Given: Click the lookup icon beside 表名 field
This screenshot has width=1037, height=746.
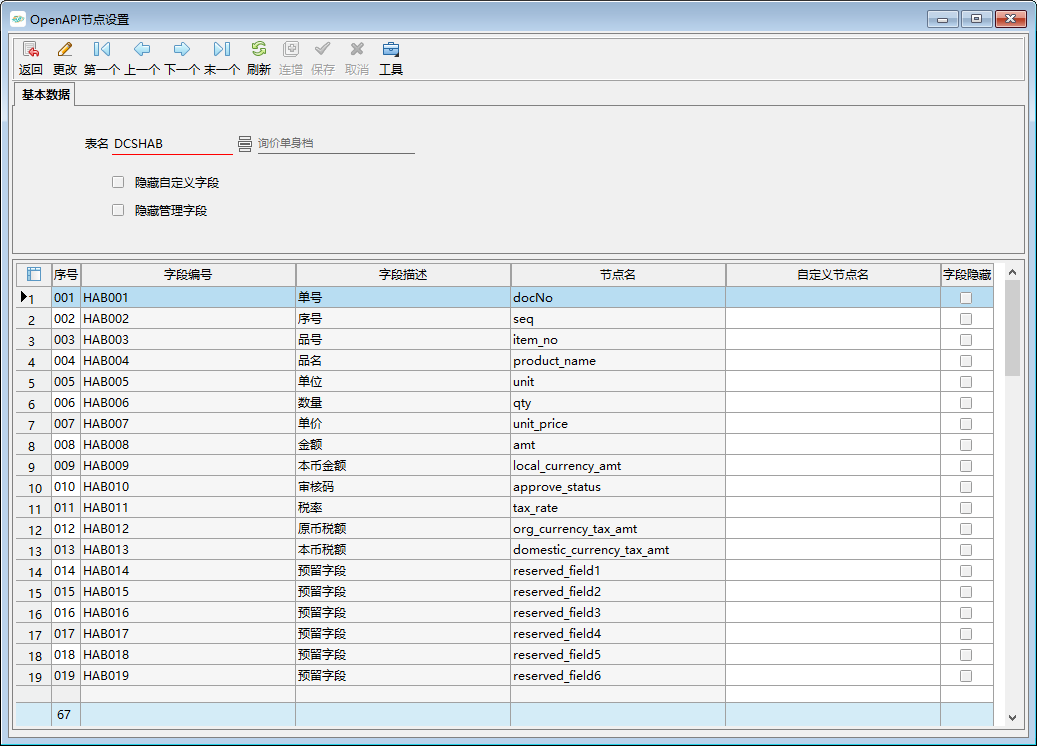Looking at the screenshot, I should tap(245, 144).
